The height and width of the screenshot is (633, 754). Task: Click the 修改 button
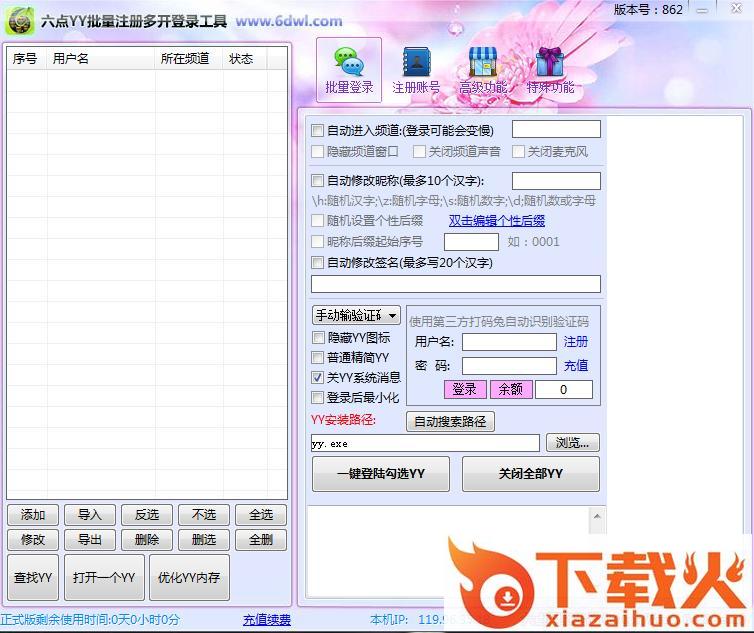33,540
